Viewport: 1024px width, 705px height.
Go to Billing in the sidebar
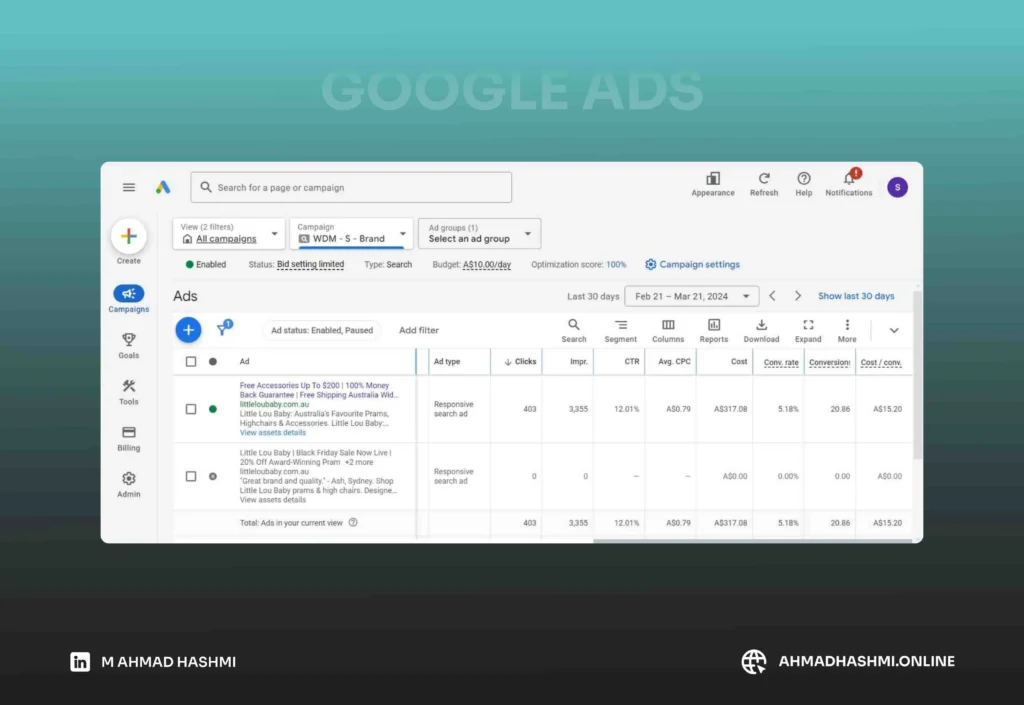[128, 433]
